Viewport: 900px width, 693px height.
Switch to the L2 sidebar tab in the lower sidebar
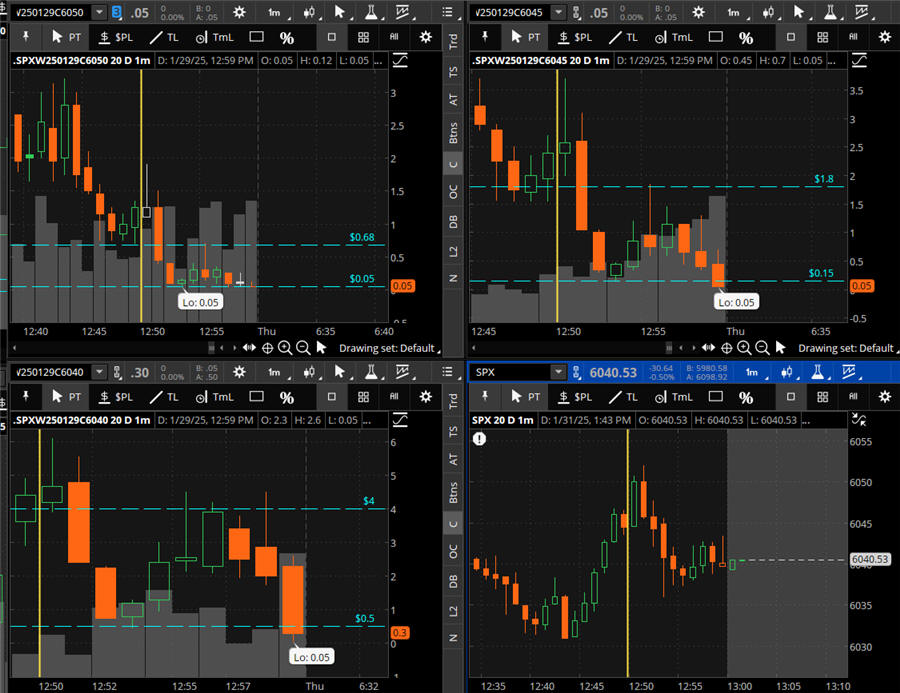coord(454,609)
